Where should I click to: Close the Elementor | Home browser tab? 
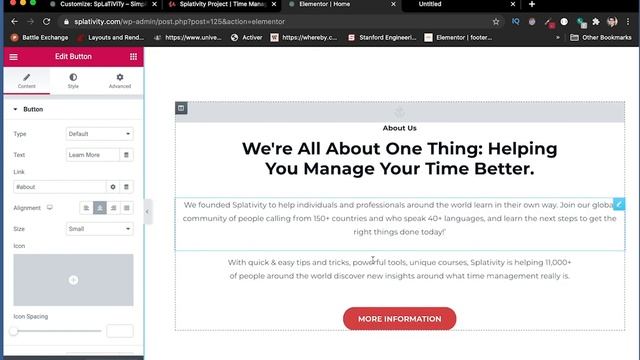click(393, 4)
